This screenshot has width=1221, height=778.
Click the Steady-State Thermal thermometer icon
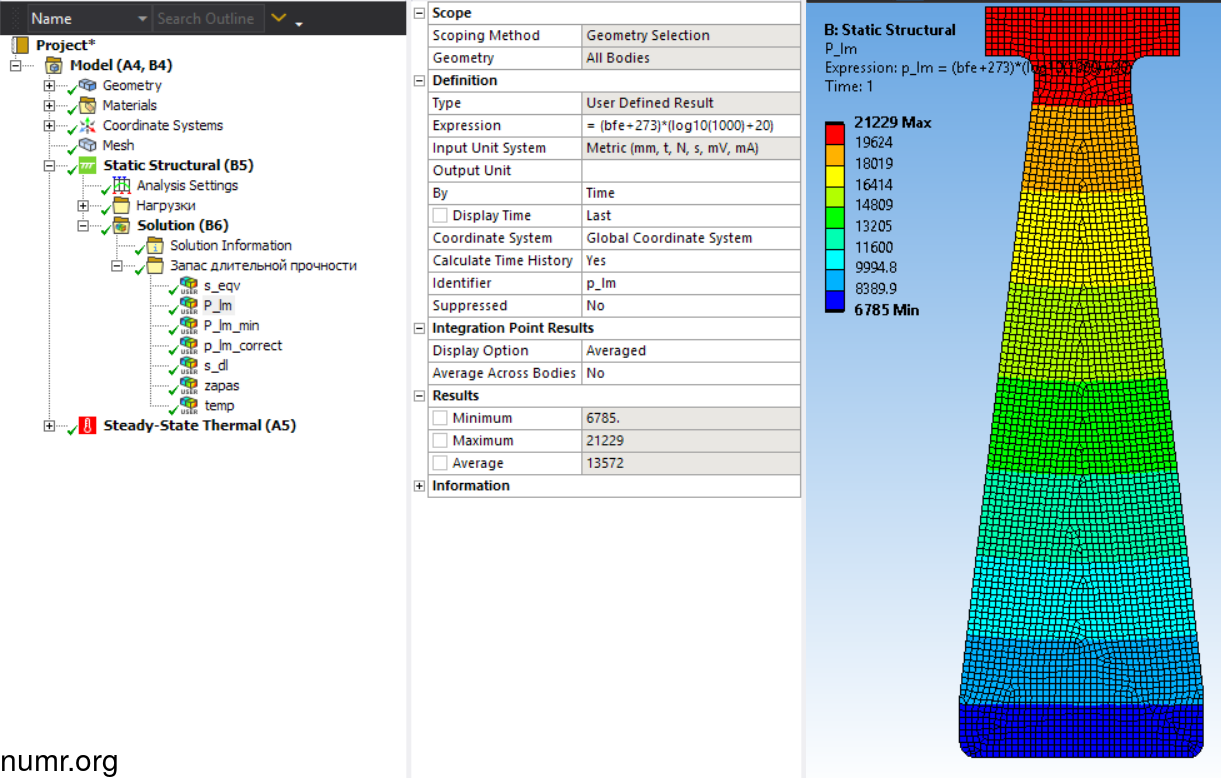[88, 426]
